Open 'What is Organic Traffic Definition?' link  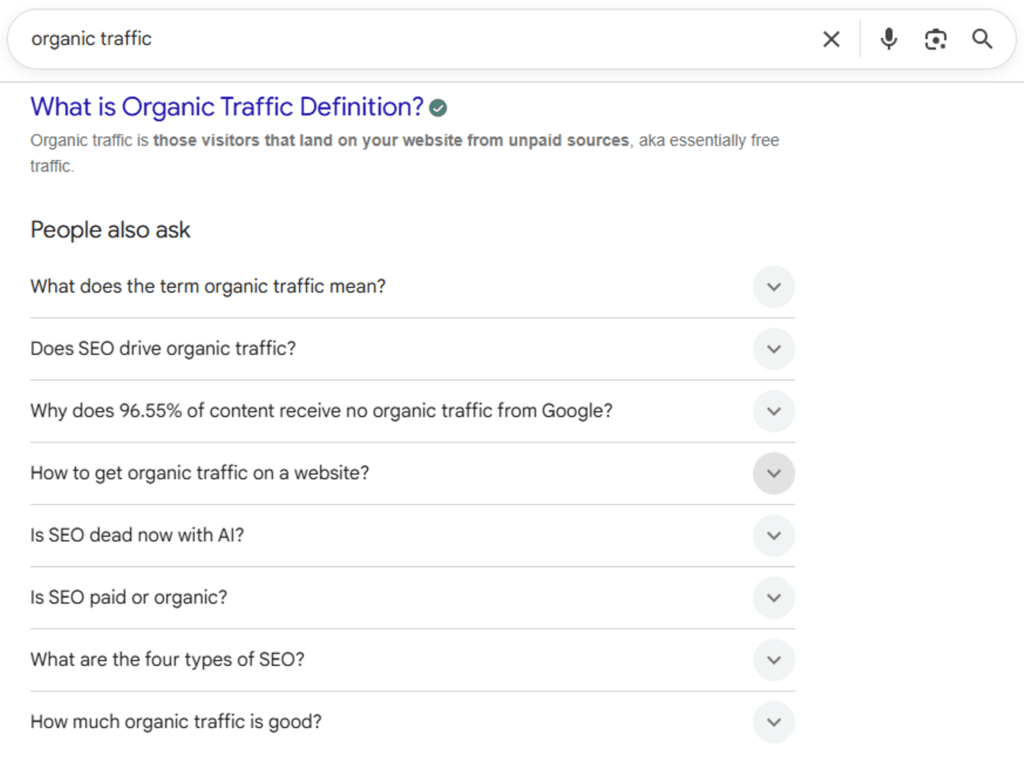pyautogui.click(x=227, y=106)
